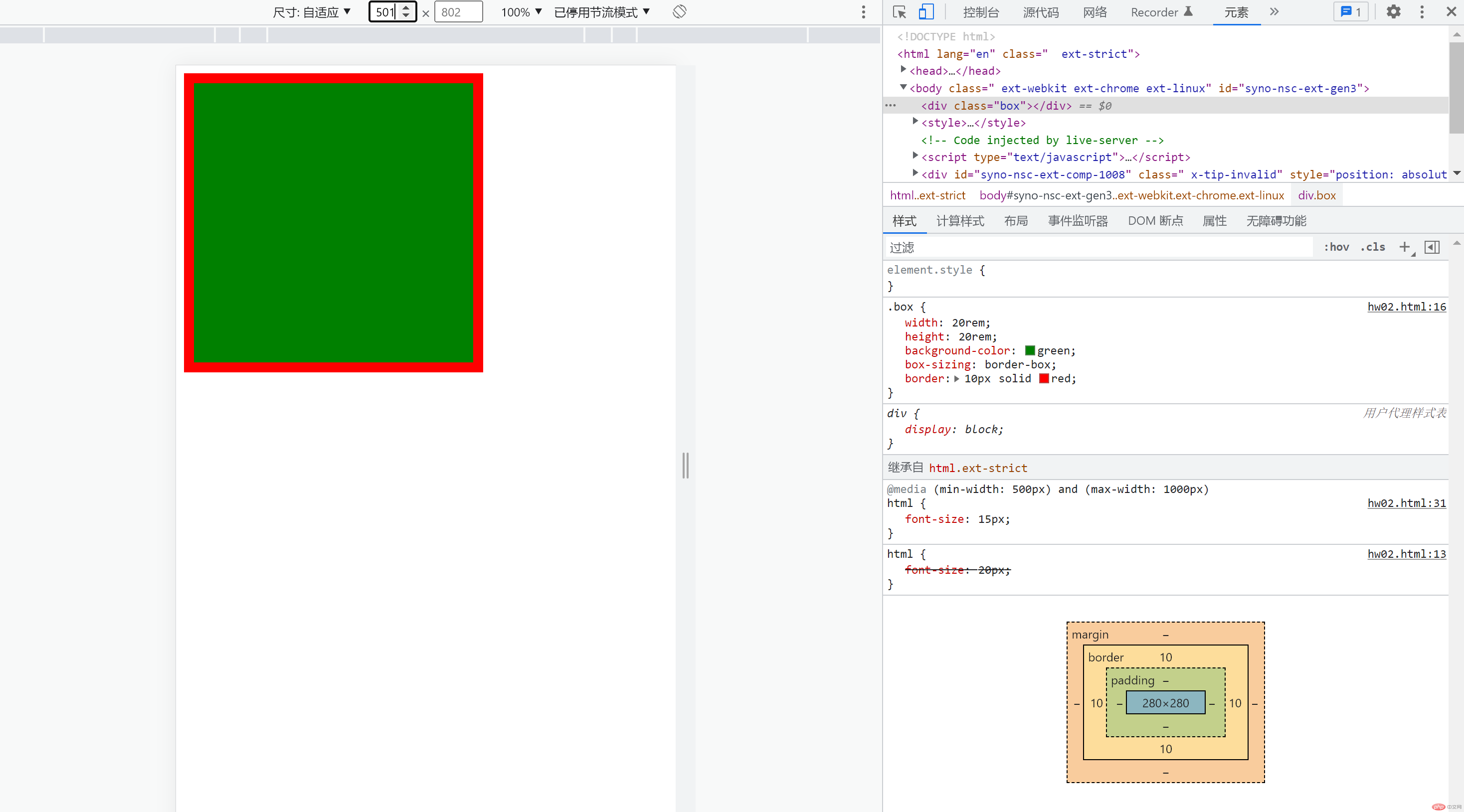Switch to the 网络 tab
The image size is (1464, 812).
click(x=1095, y=12)
